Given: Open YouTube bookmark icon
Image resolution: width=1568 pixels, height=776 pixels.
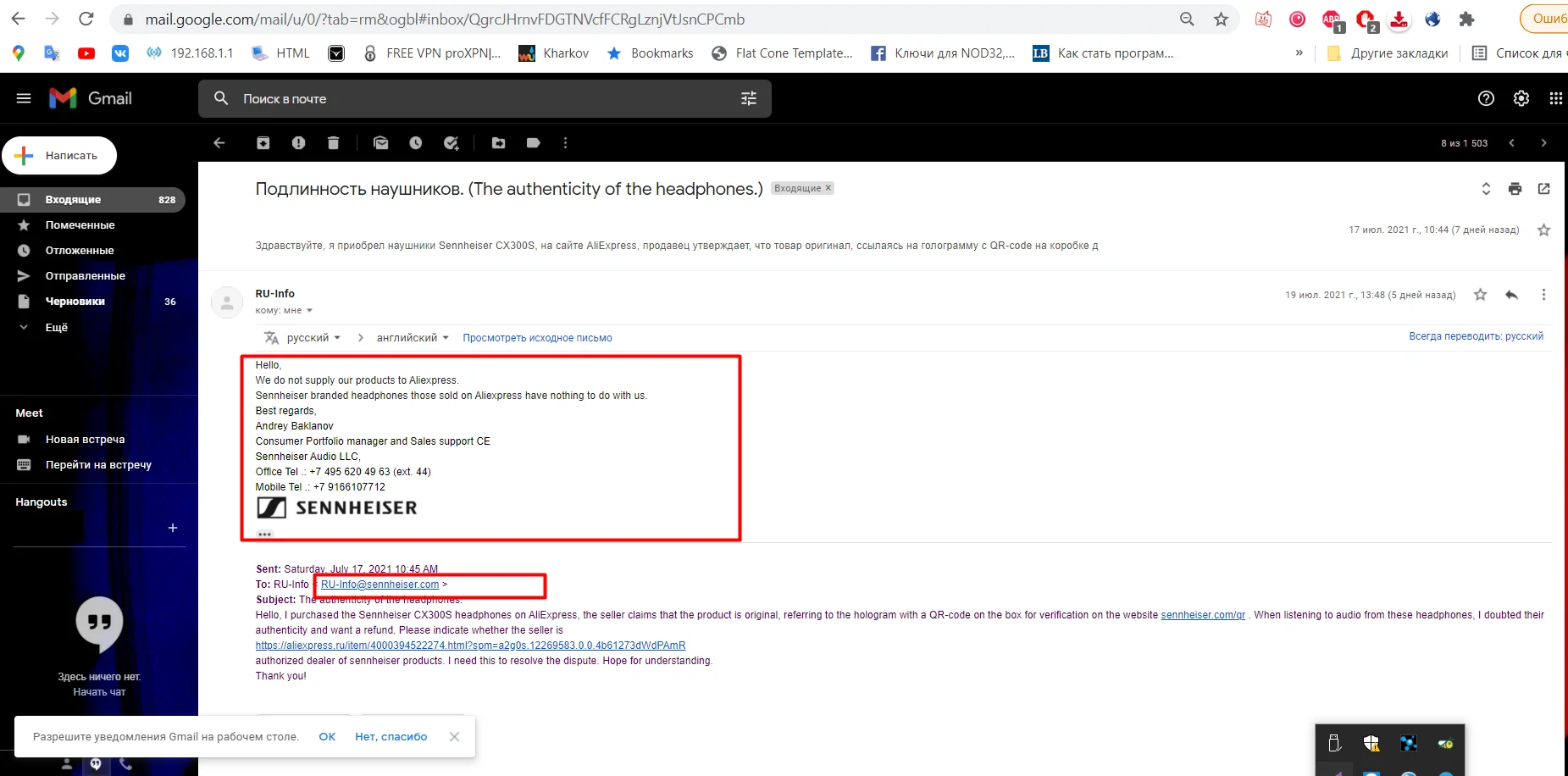Looking at the screenshot, I should 86,53.
